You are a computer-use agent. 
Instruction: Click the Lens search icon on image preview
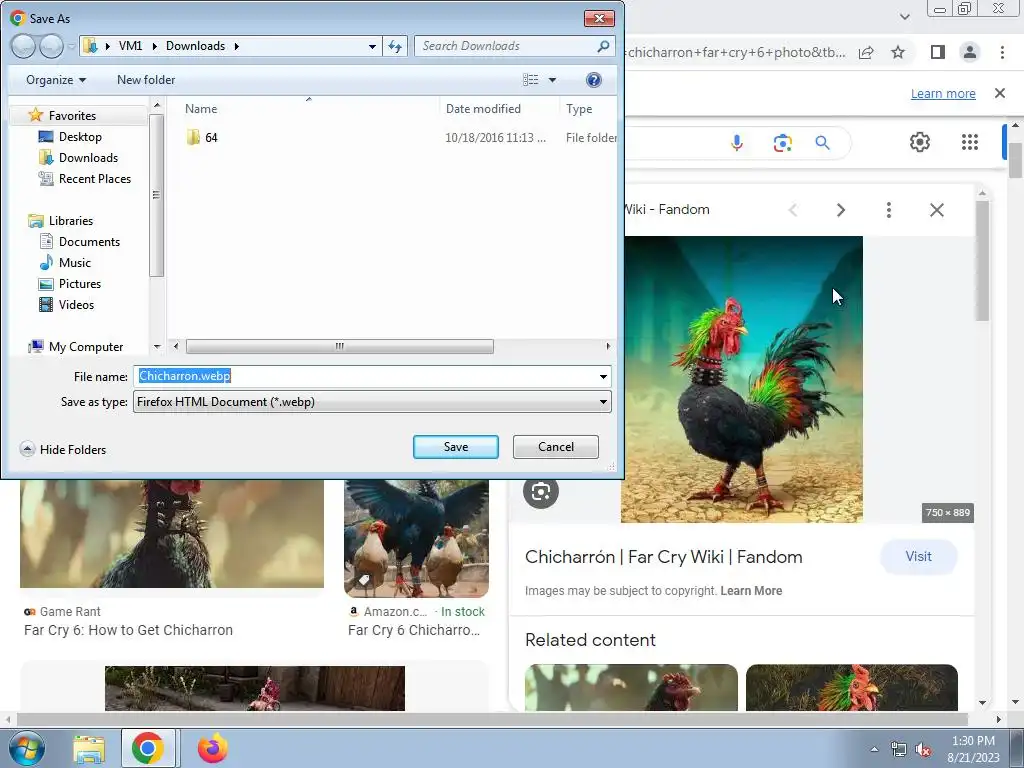tap(541, 492)
